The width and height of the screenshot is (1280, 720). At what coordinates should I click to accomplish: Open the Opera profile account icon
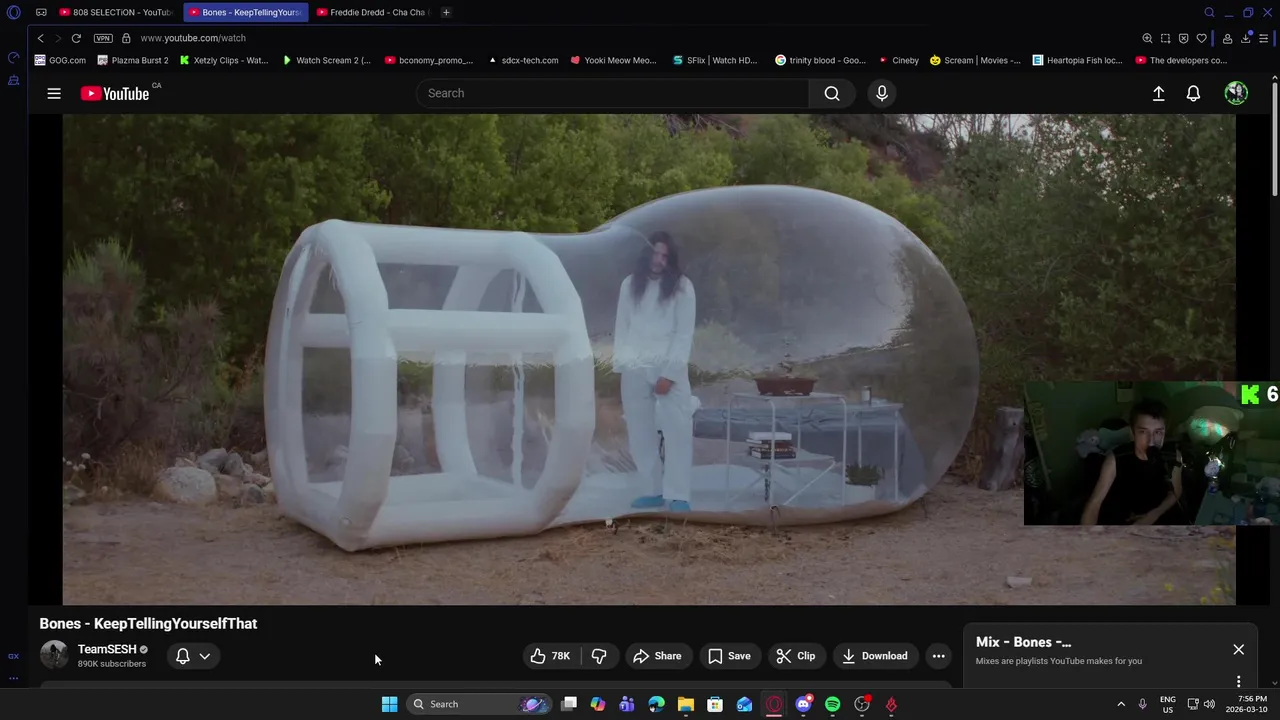1227,38
